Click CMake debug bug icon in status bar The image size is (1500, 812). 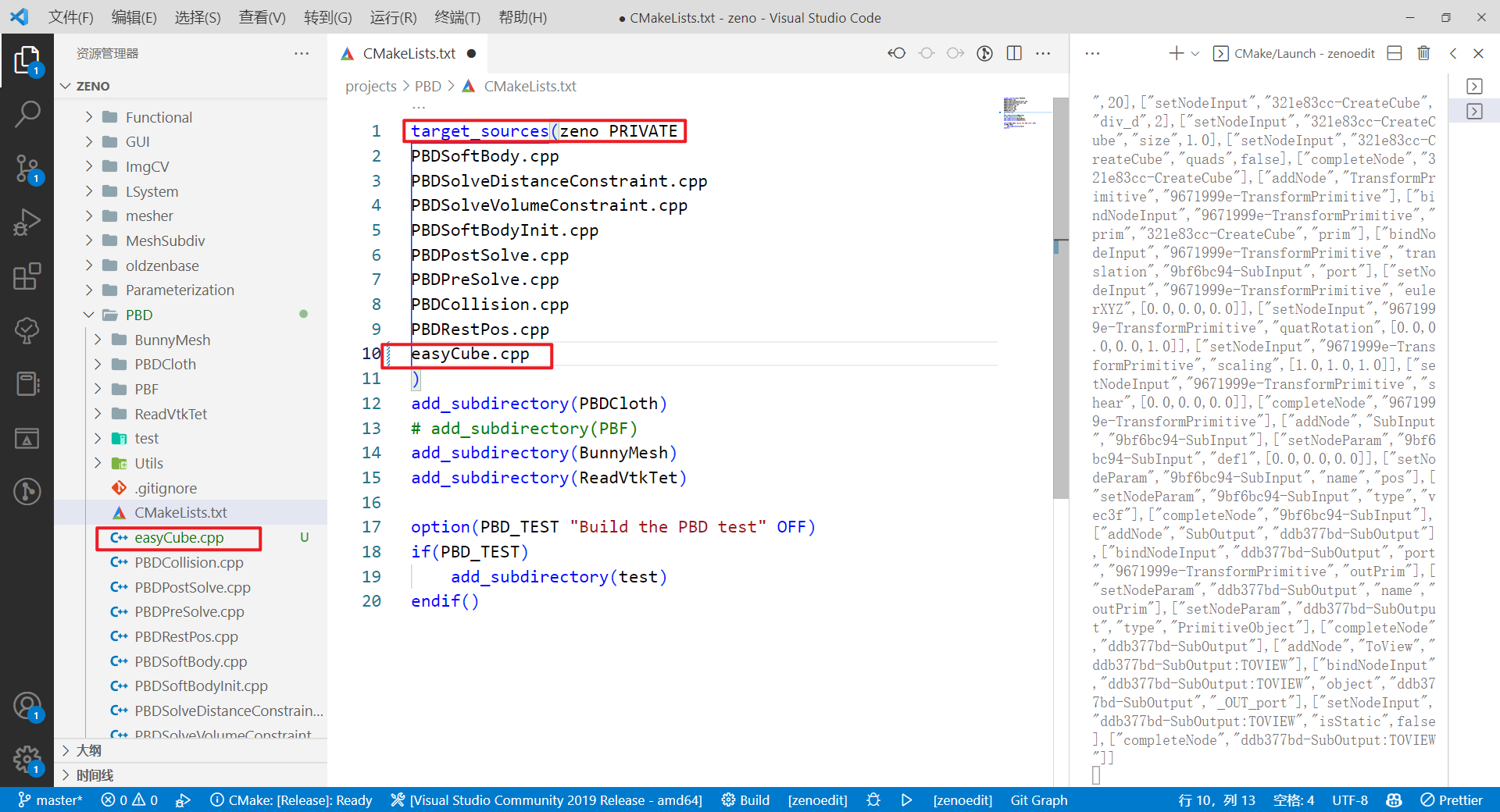tap(873, 800)
